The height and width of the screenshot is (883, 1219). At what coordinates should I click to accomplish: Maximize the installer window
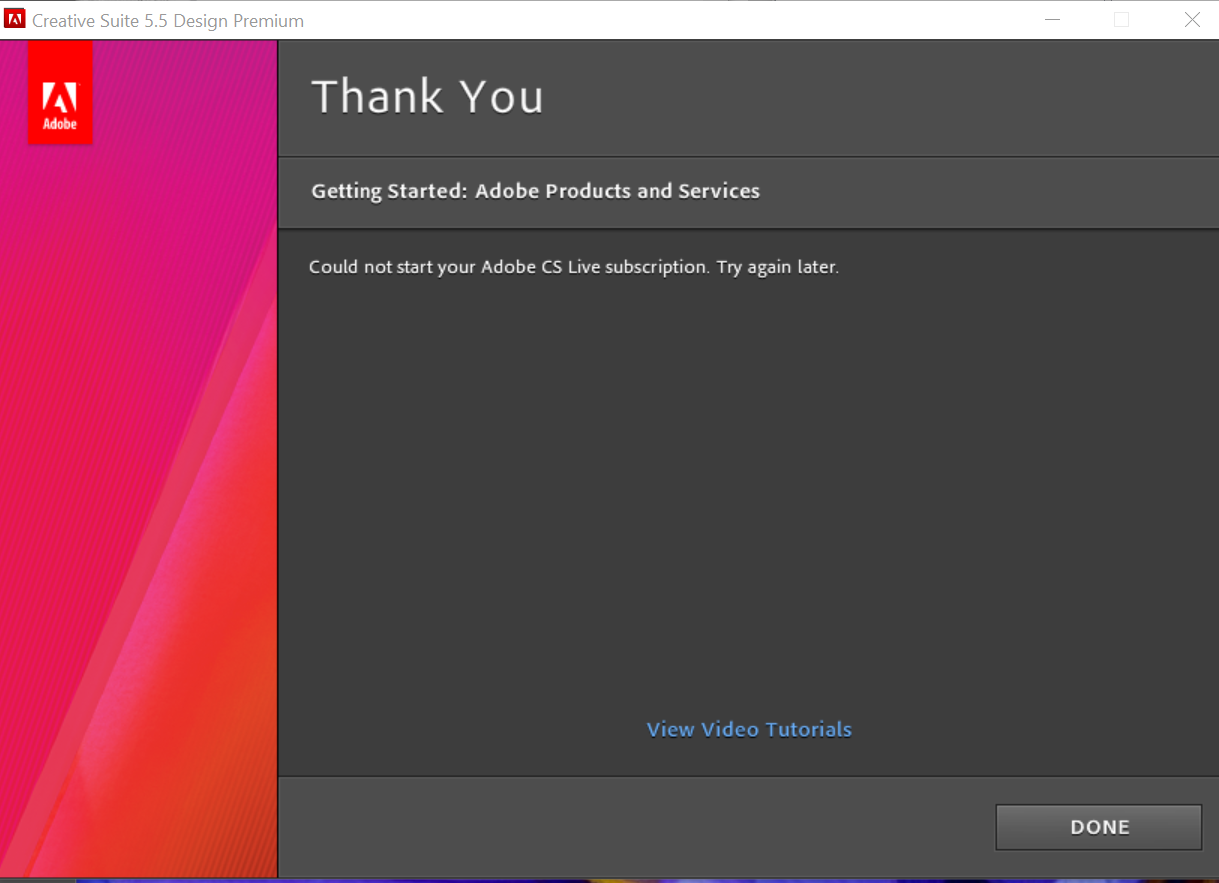pos(1121,19)
